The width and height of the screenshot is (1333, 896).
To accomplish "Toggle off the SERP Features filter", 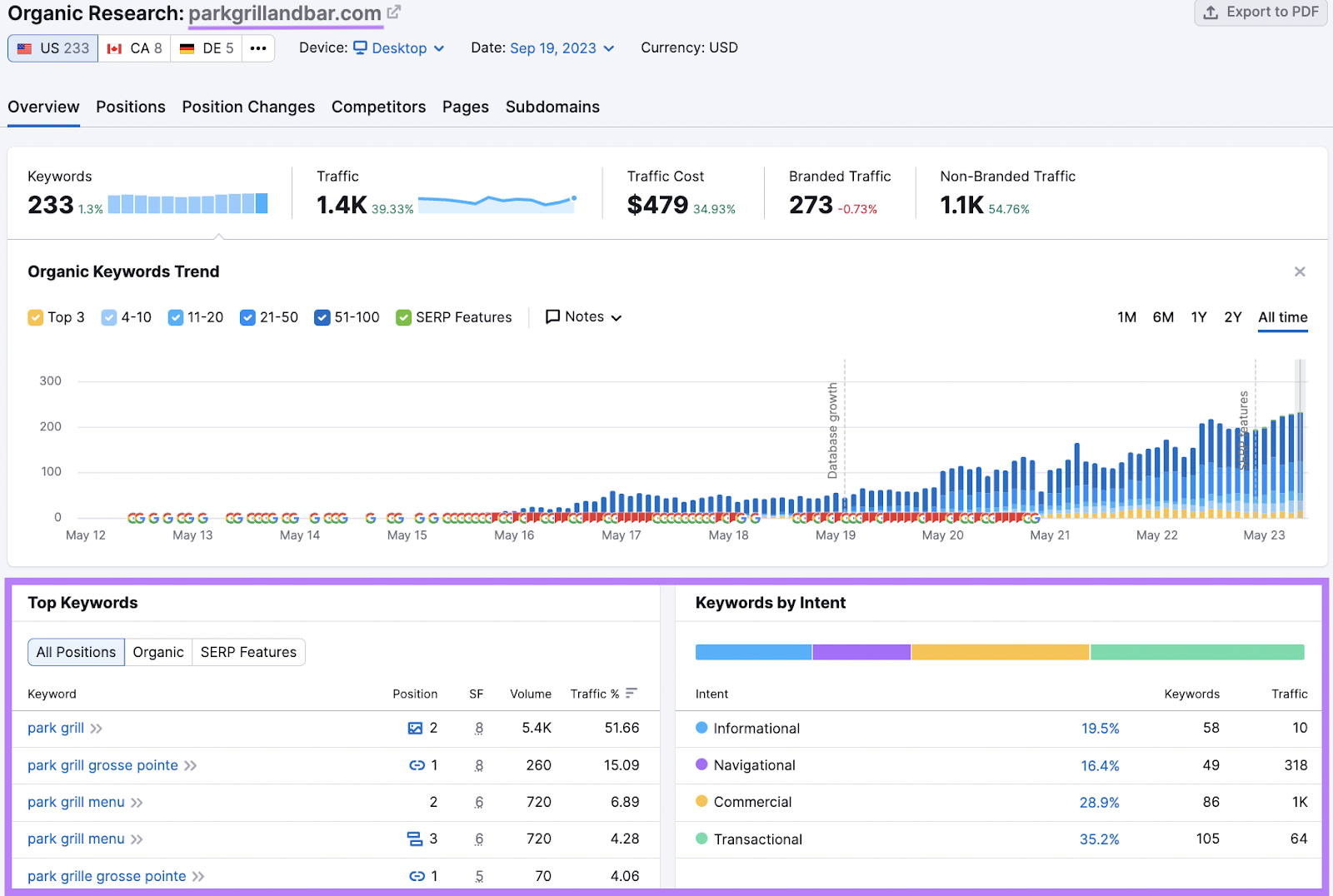I will pos(403,316).
